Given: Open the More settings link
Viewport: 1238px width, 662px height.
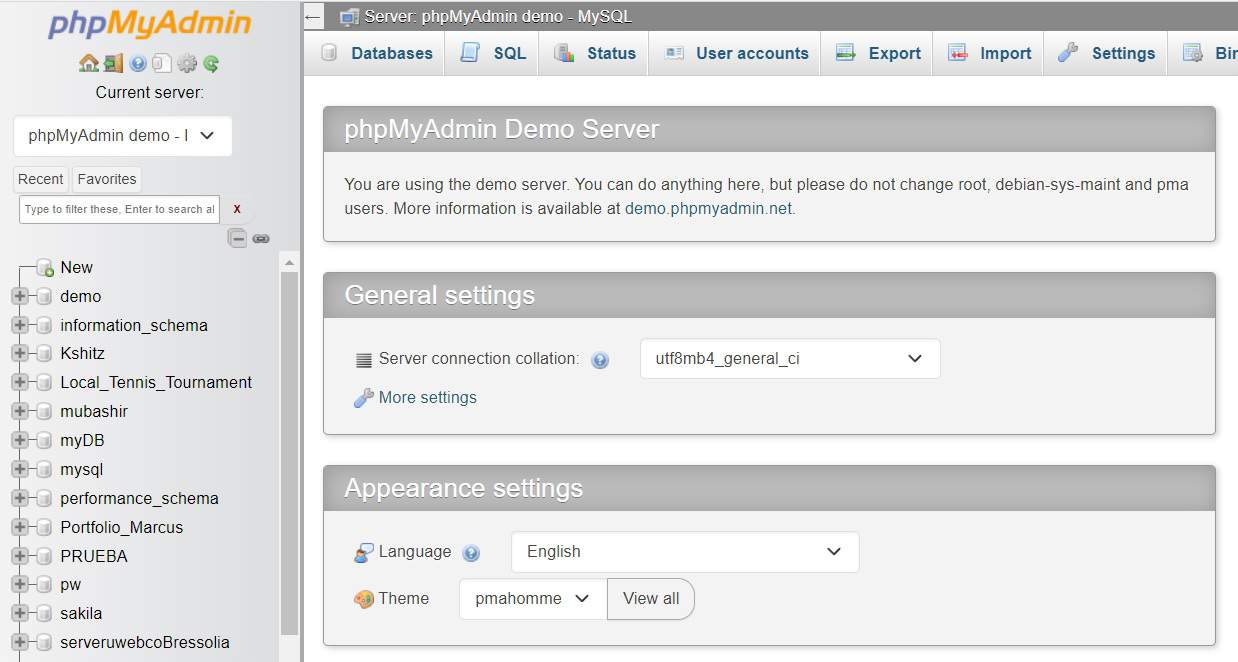Looking at the screenshot, I should (x=427, y=397).
